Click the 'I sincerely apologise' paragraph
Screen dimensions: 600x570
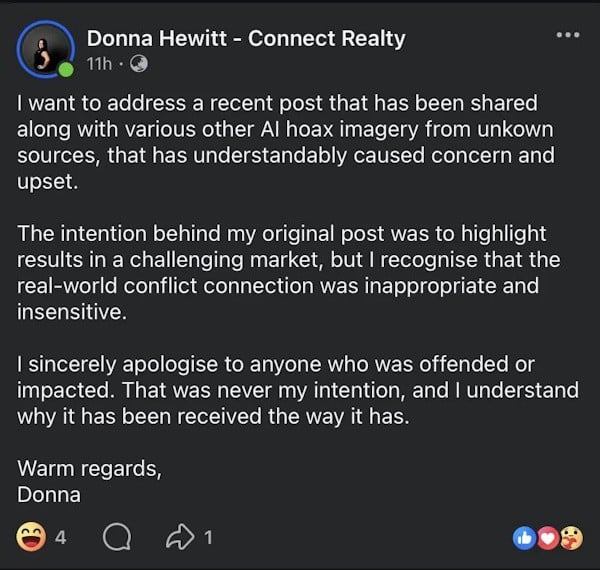[x=298, y=390]
